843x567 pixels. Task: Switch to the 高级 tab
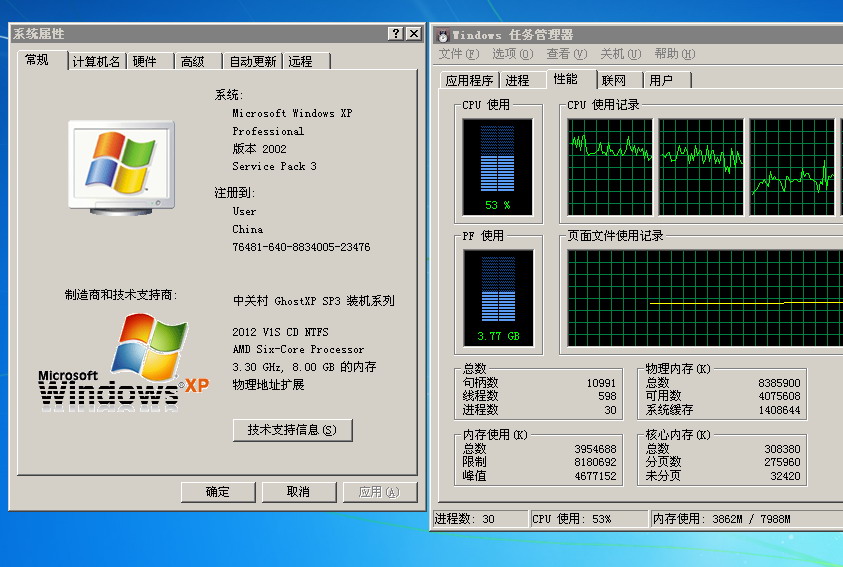(198, 62)
